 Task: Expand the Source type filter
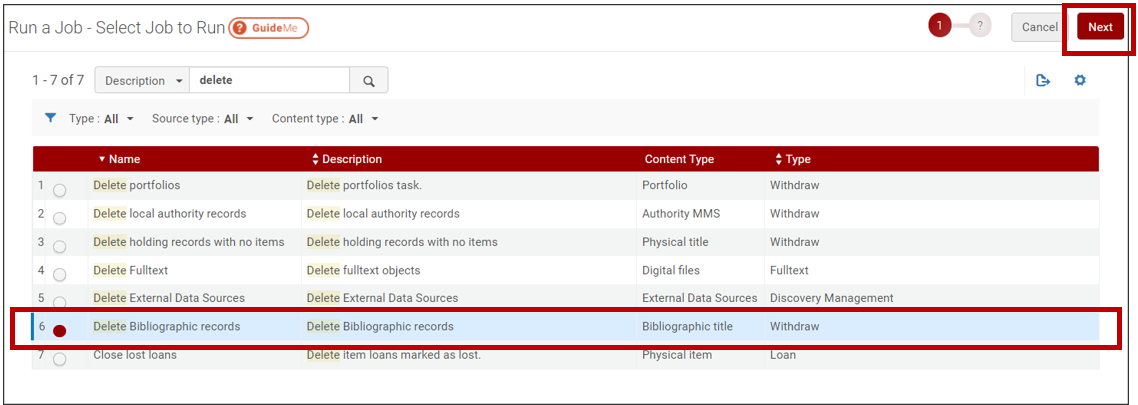[202, 118]
